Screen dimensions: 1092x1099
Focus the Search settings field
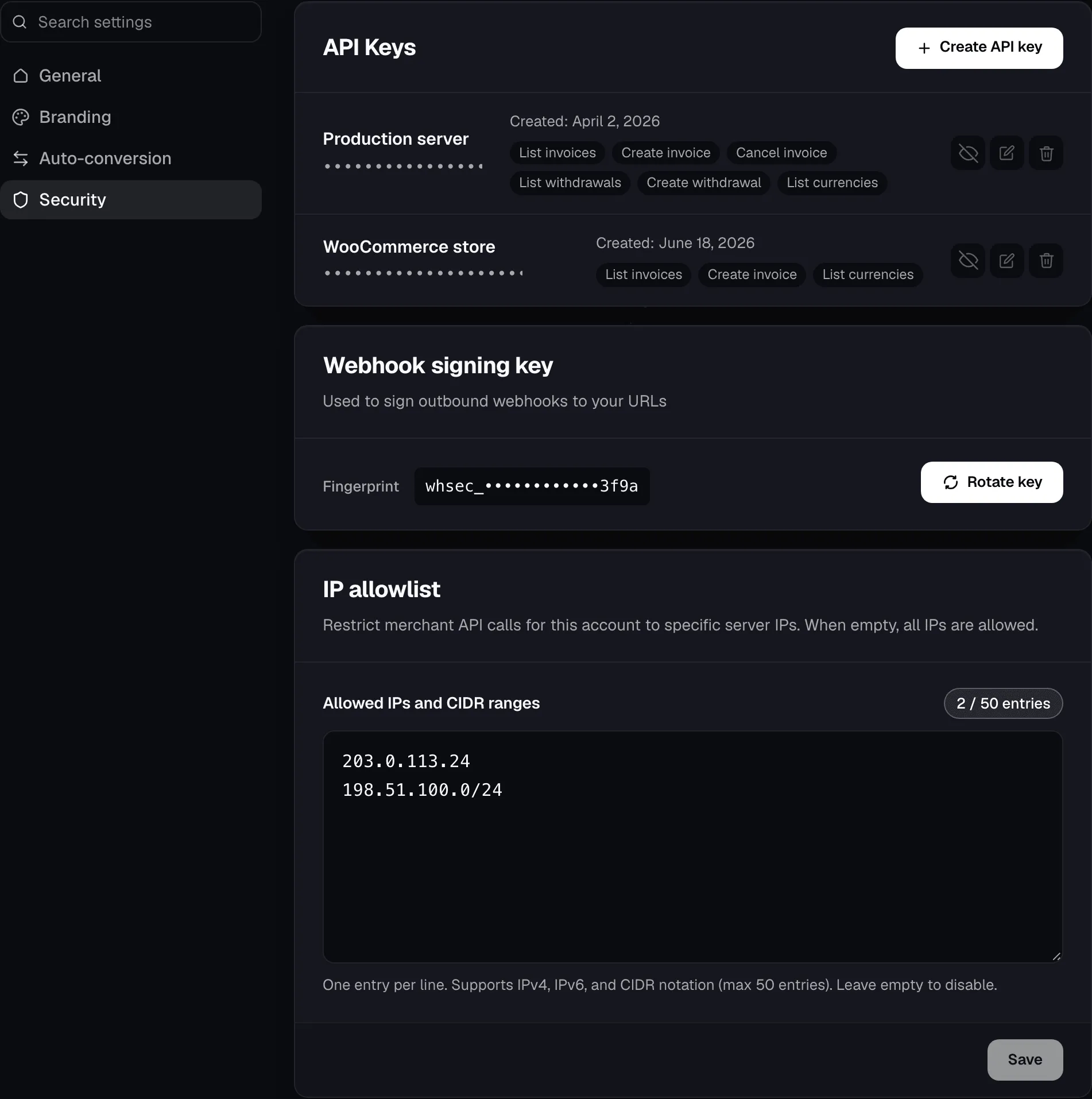click(131, 22)
